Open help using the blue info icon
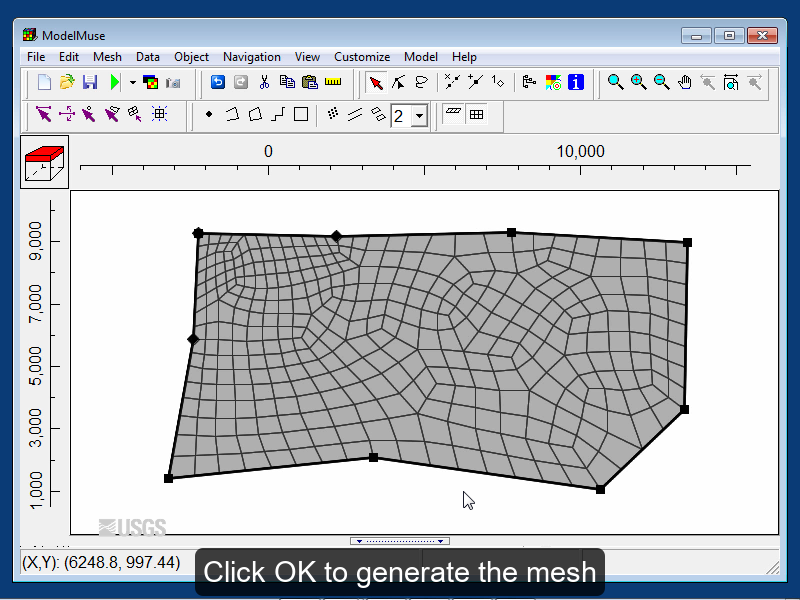 [x=576, y=82]
